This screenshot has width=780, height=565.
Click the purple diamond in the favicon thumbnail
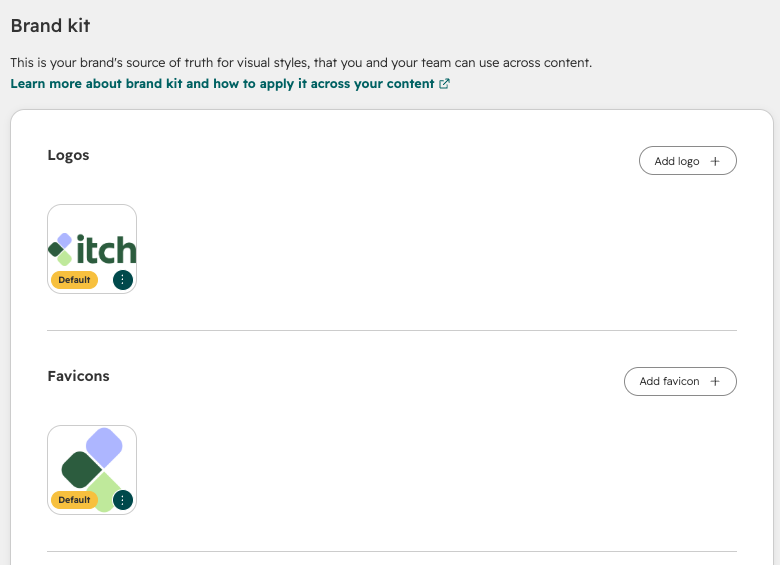pos(104,447)
